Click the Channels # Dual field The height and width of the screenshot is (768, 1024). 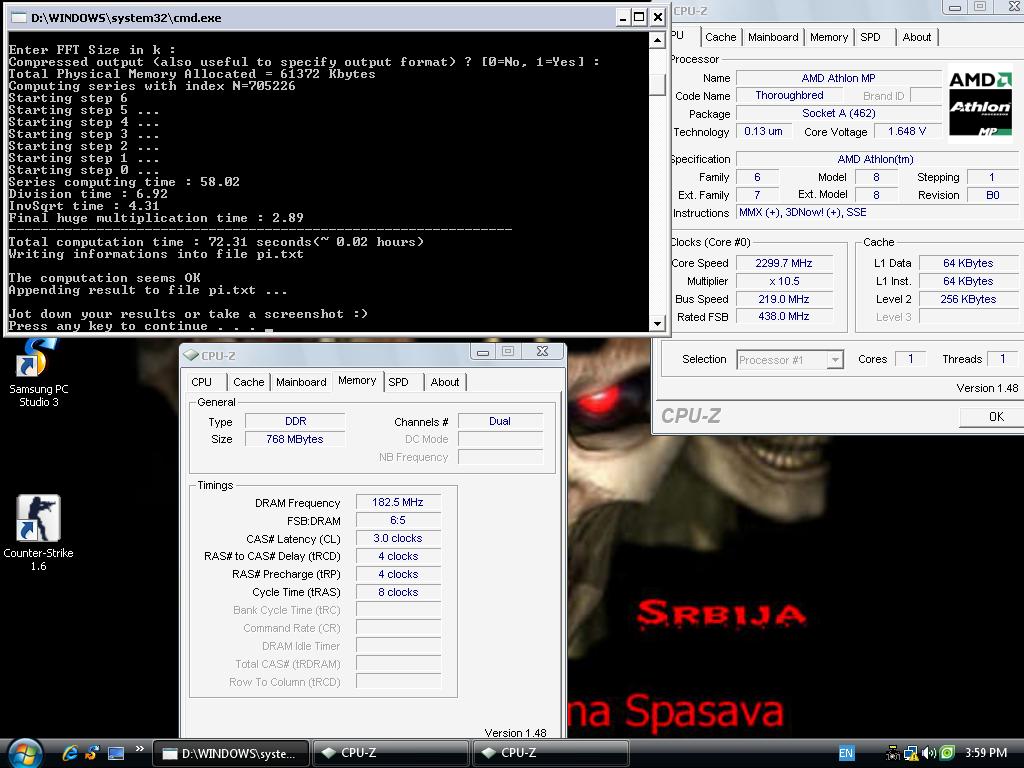click(x=500, y=421)
